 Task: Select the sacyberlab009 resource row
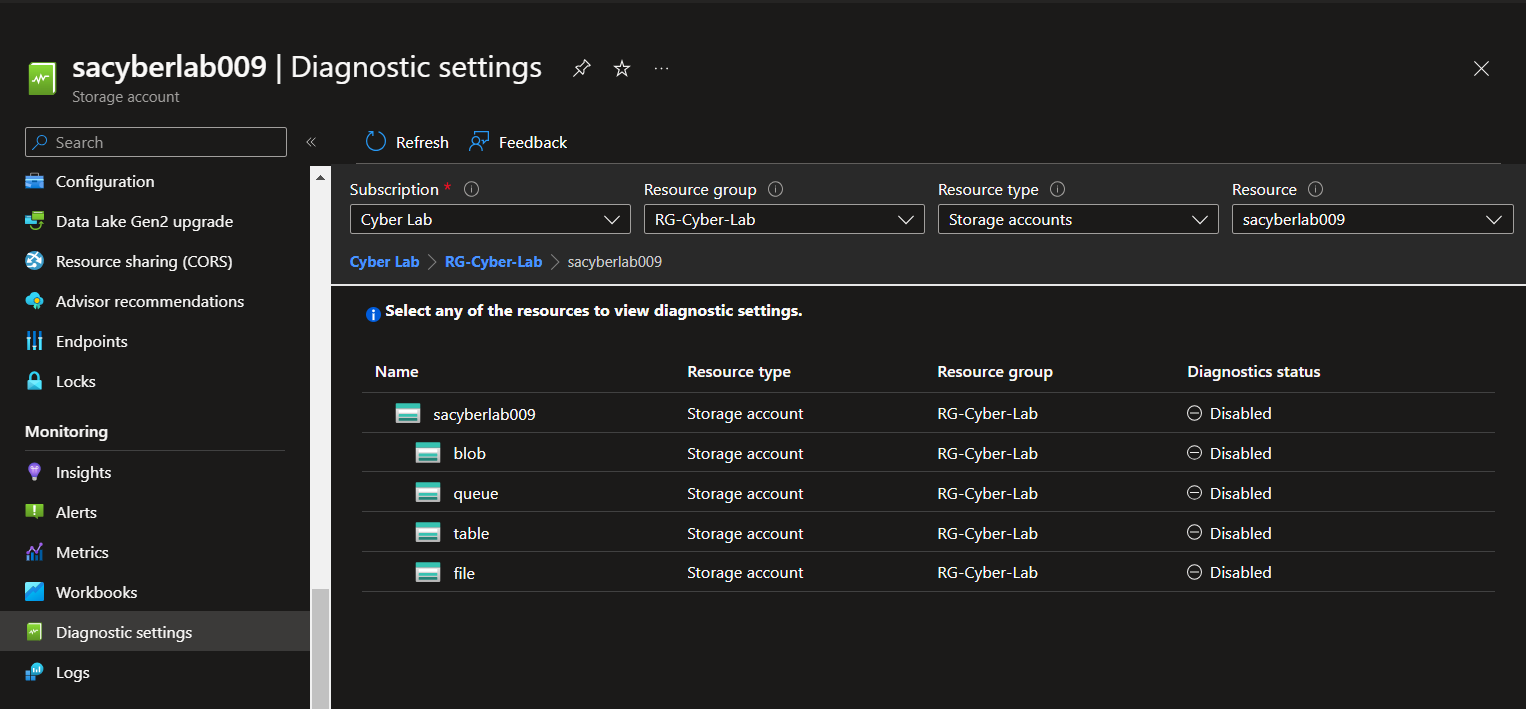(928, 413)
